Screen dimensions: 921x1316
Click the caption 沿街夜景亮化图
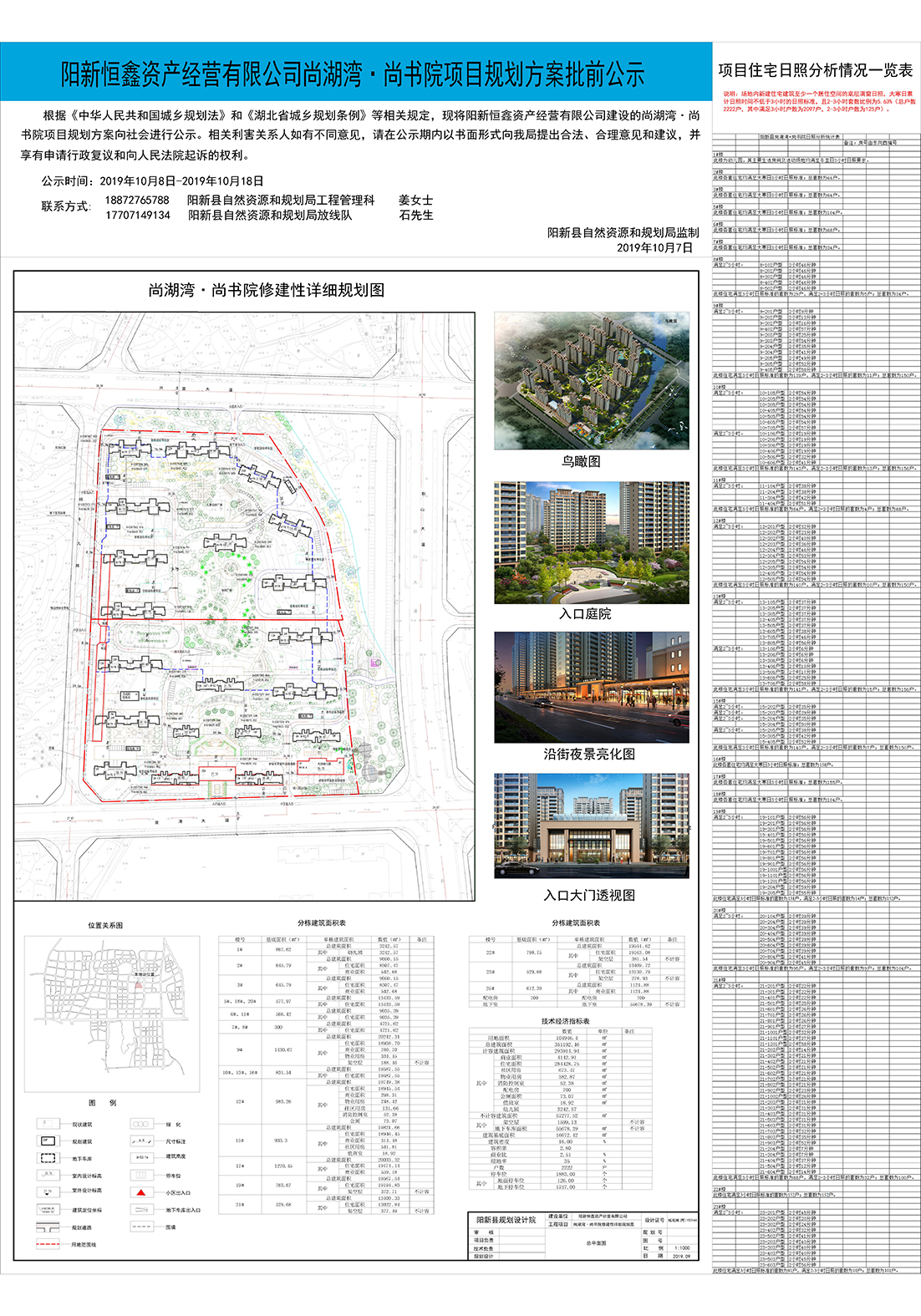click(x=589, y=754)
